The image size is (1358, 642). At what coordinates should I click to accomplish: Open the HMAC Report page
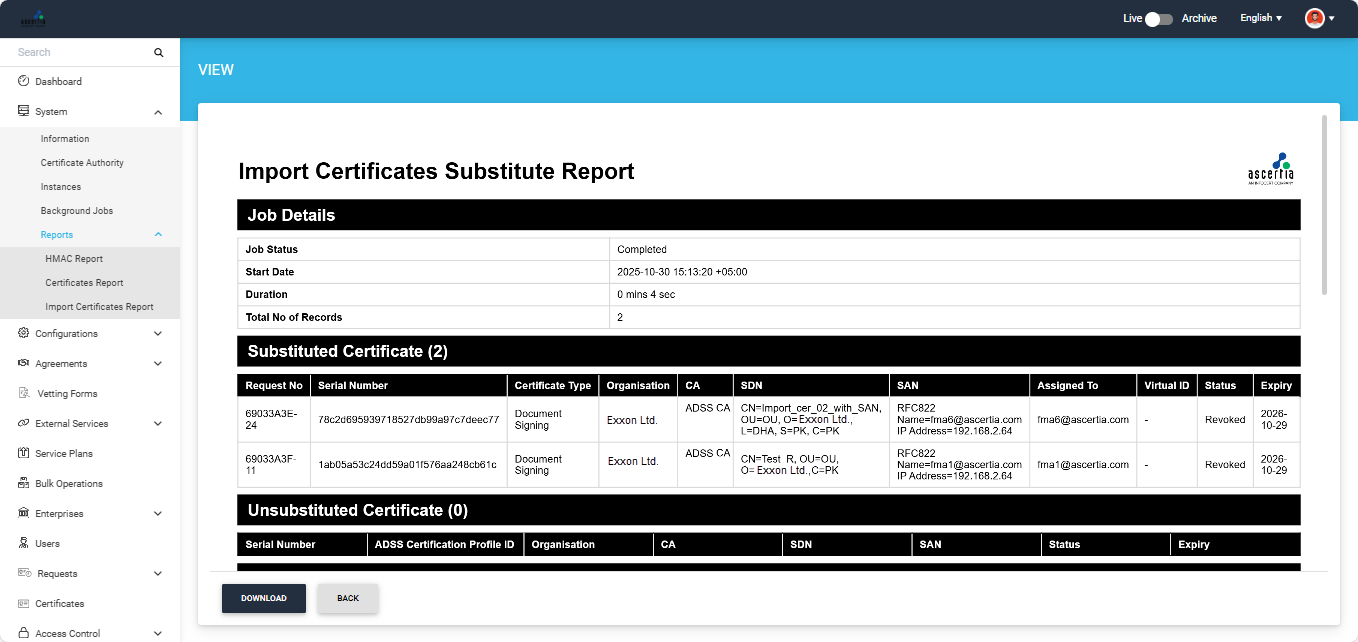point(74,259)
